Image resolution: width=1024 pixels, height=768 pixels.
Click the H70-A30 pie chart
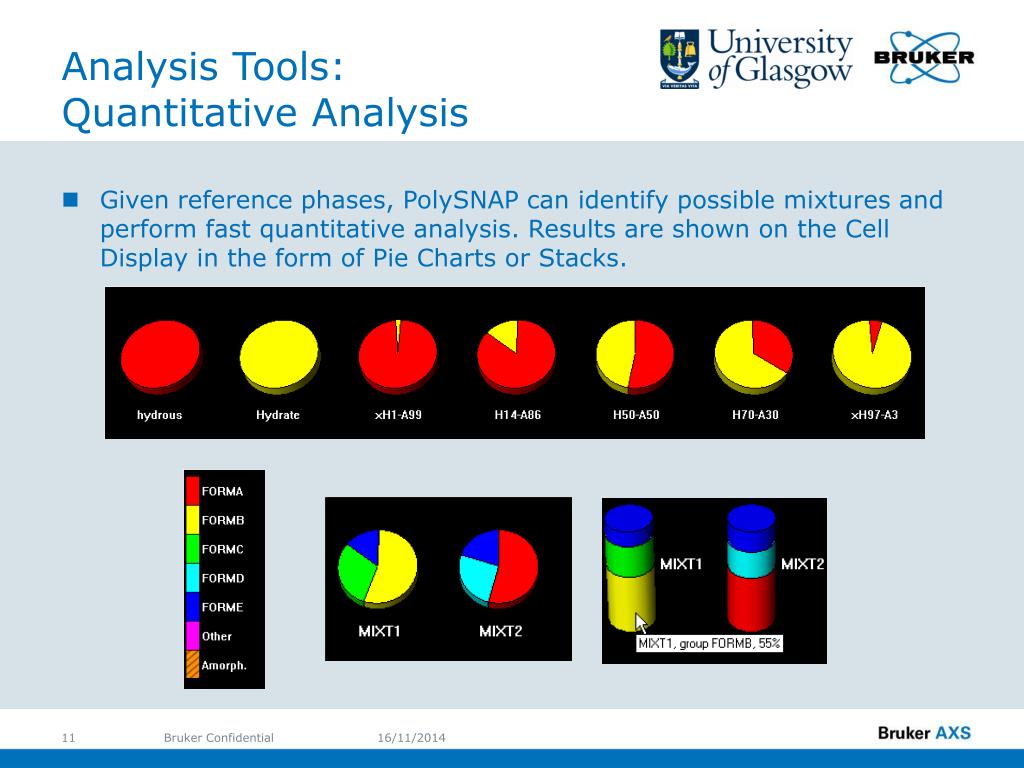point(754,357)
